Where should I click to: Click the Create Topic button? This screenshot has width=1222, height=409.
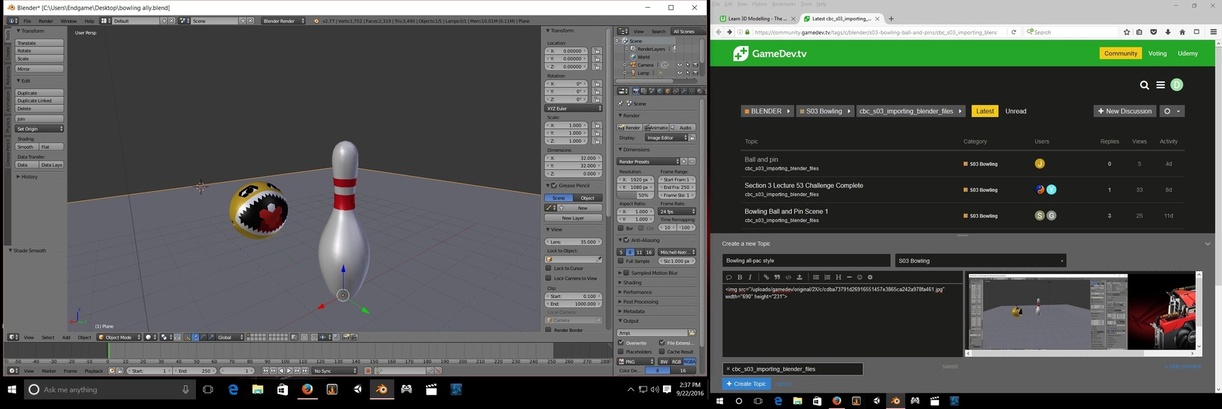(x=746, y=384)
